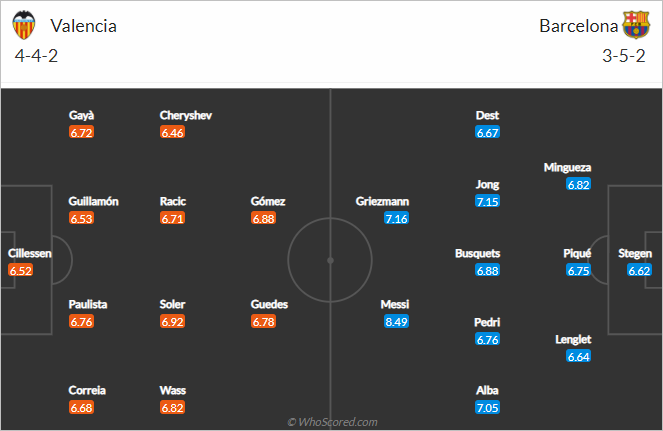Click the WhoScored.com watermark
The height and width of the screenshot is (431, 663).
click(x=332, y=422)
